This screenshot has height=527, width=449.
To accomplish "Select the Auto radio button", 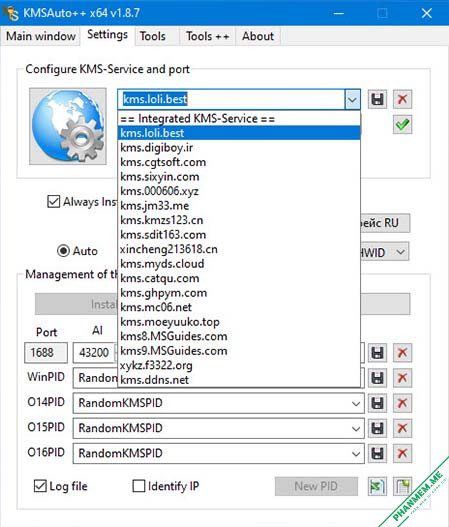I will [63, 251].
